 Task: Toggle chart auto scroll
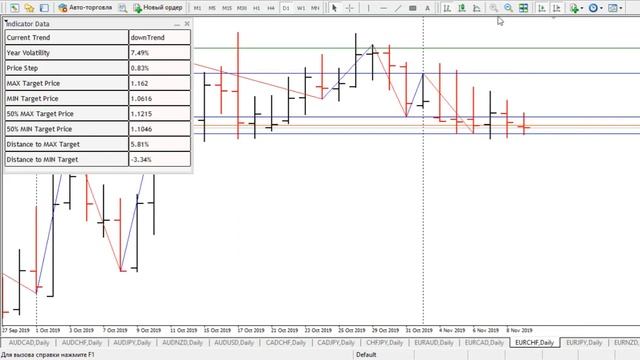[542, 8]
